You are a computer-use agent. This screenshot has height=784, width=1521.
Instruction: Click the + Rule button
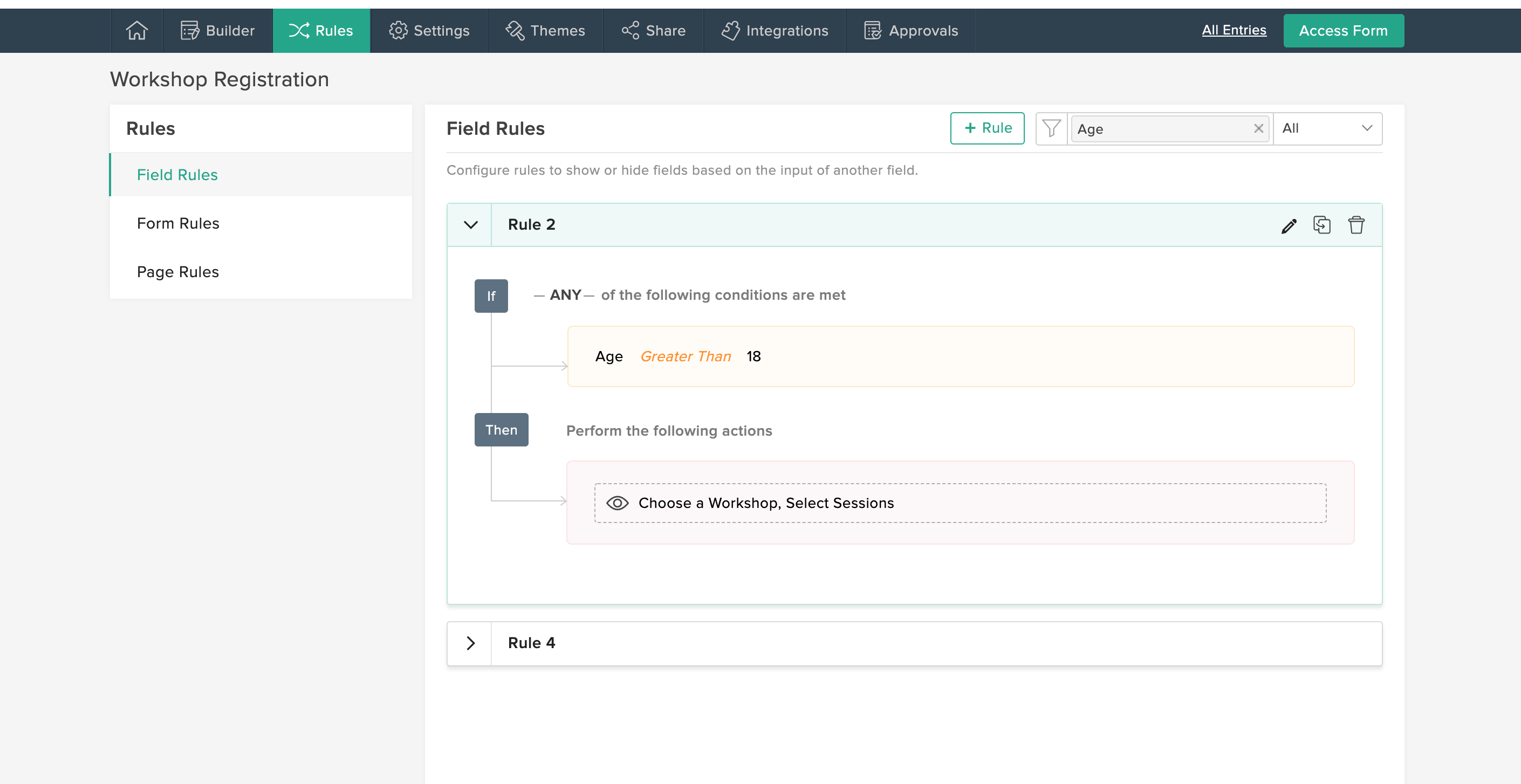pyautogui.click(x=987, y=128)
